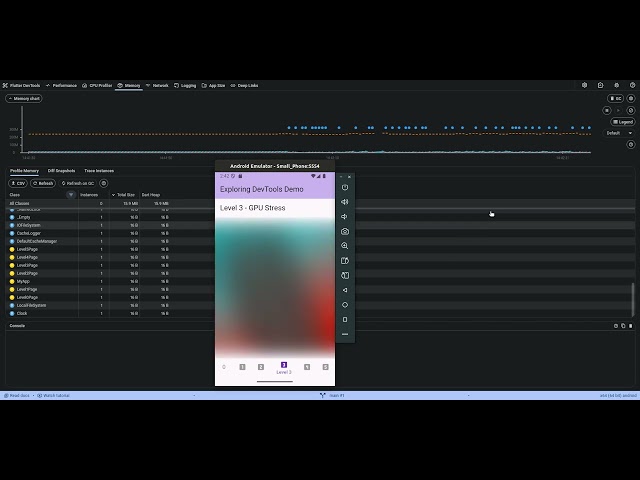Open the Performance tab in DevTools

pyautogui.click(x=61, y=85)
